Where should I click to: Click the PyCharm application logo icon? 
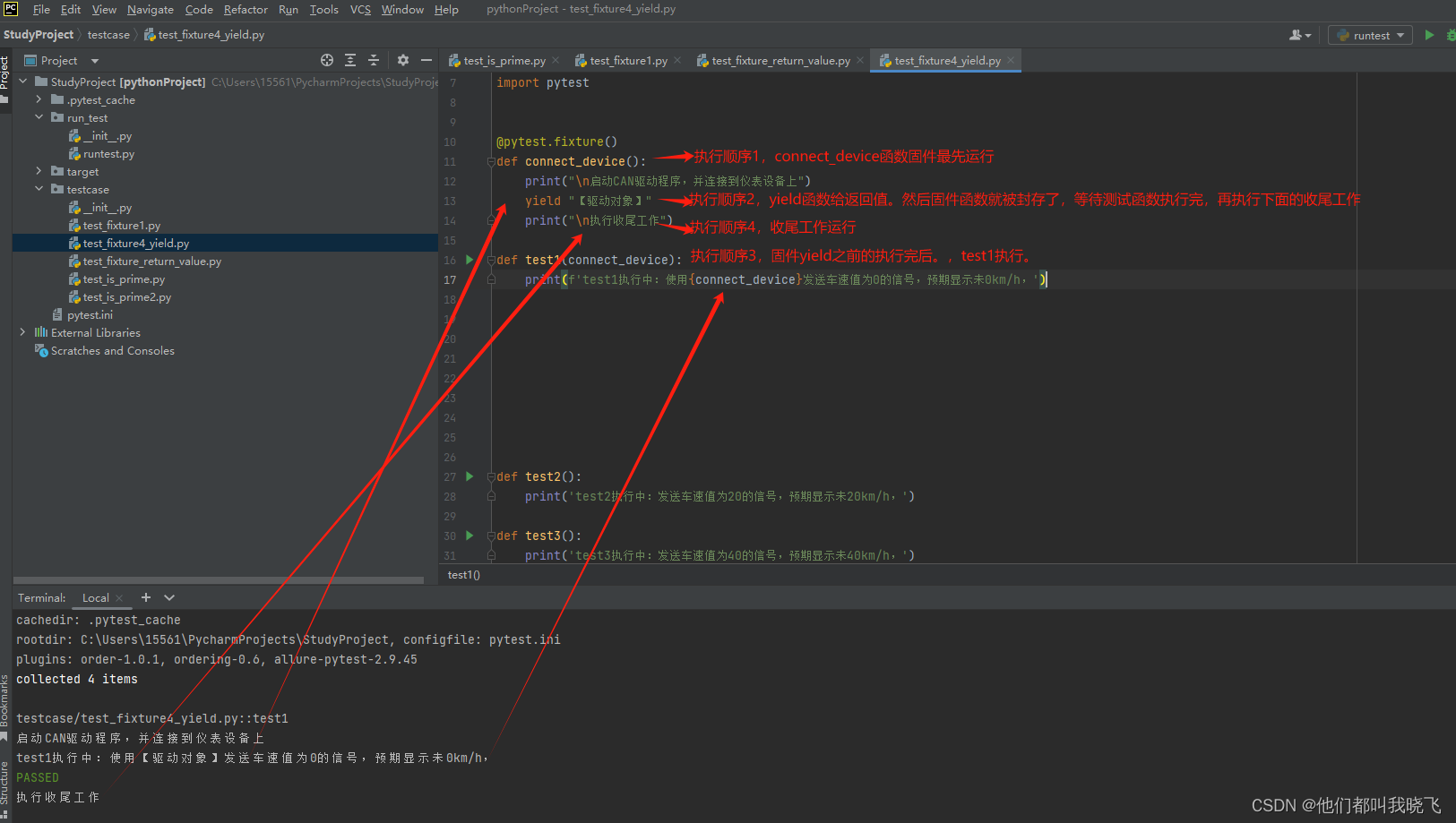pos(11,9)
